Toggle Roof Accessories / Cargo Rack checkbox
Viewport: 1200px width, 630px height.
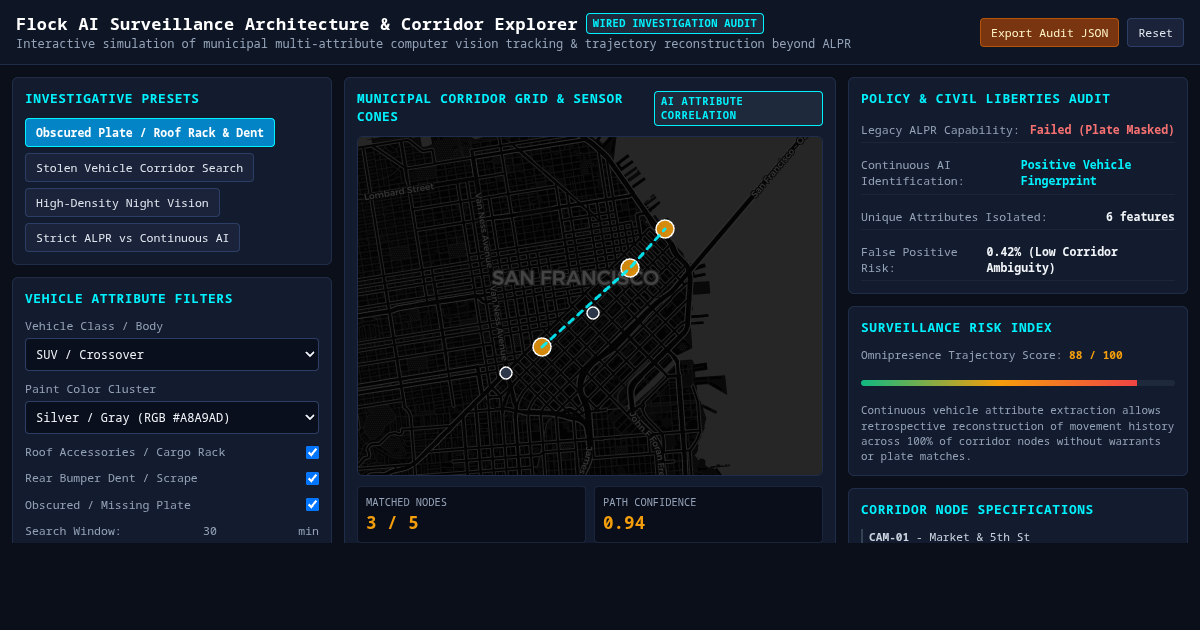(x=312, y=453)
